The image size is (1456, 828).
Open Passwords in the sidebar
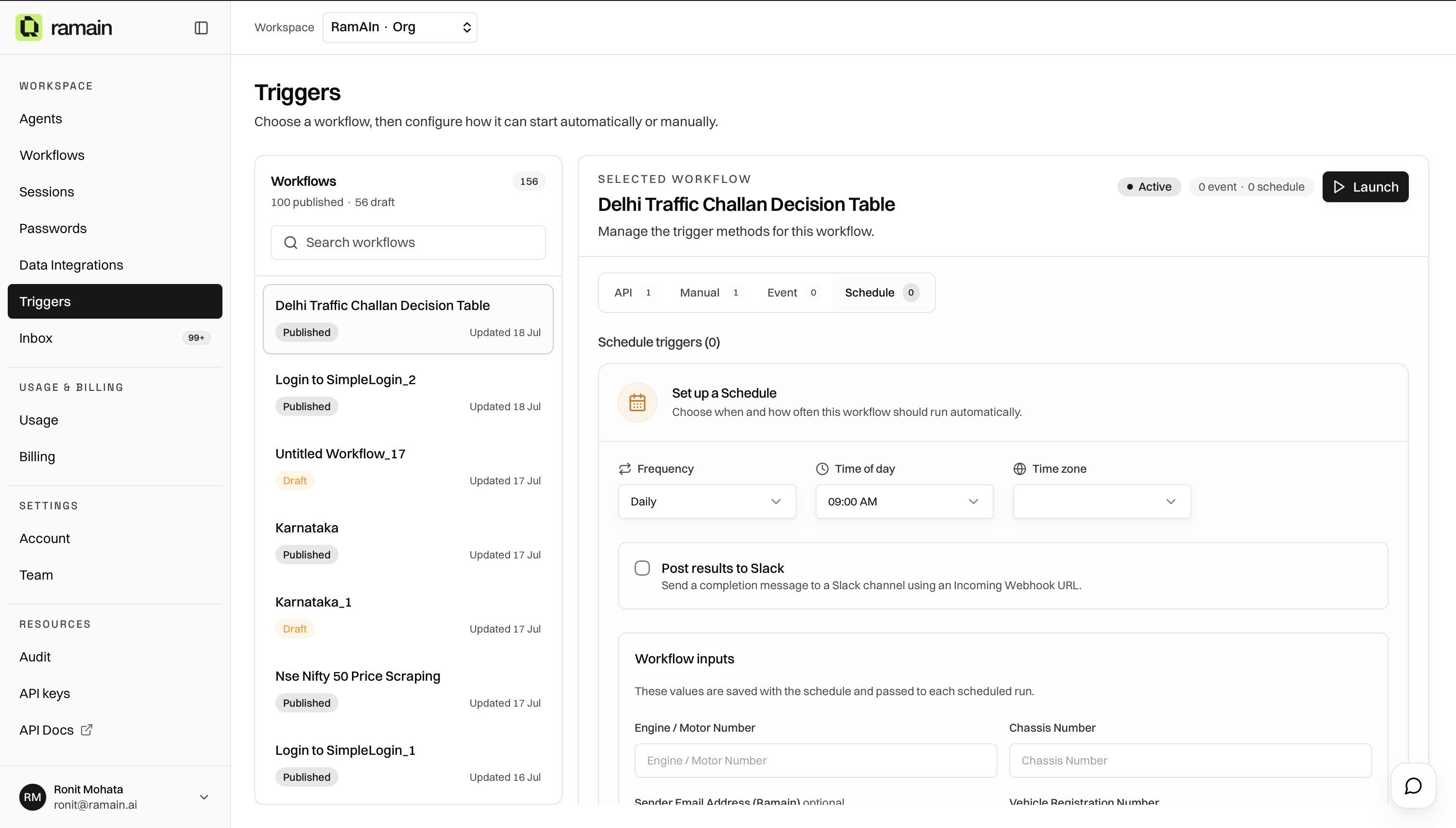click(115, 229)
